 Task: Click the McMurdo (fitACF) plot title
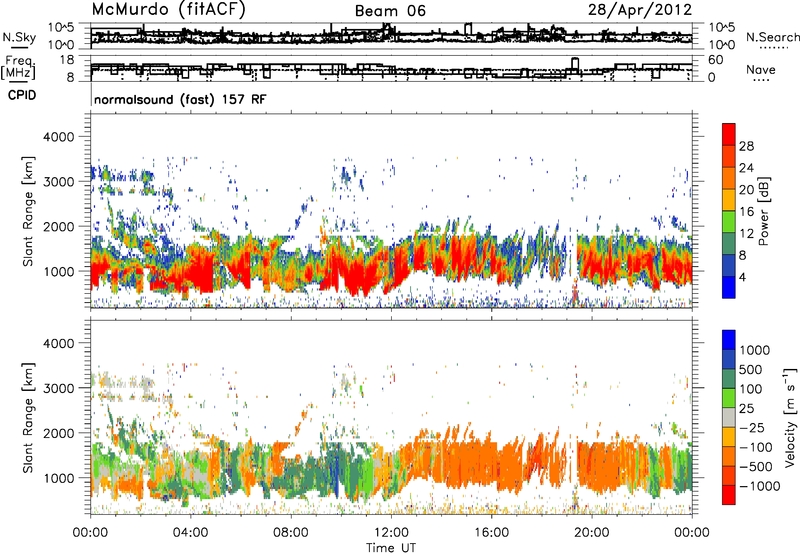pos(168,10)
